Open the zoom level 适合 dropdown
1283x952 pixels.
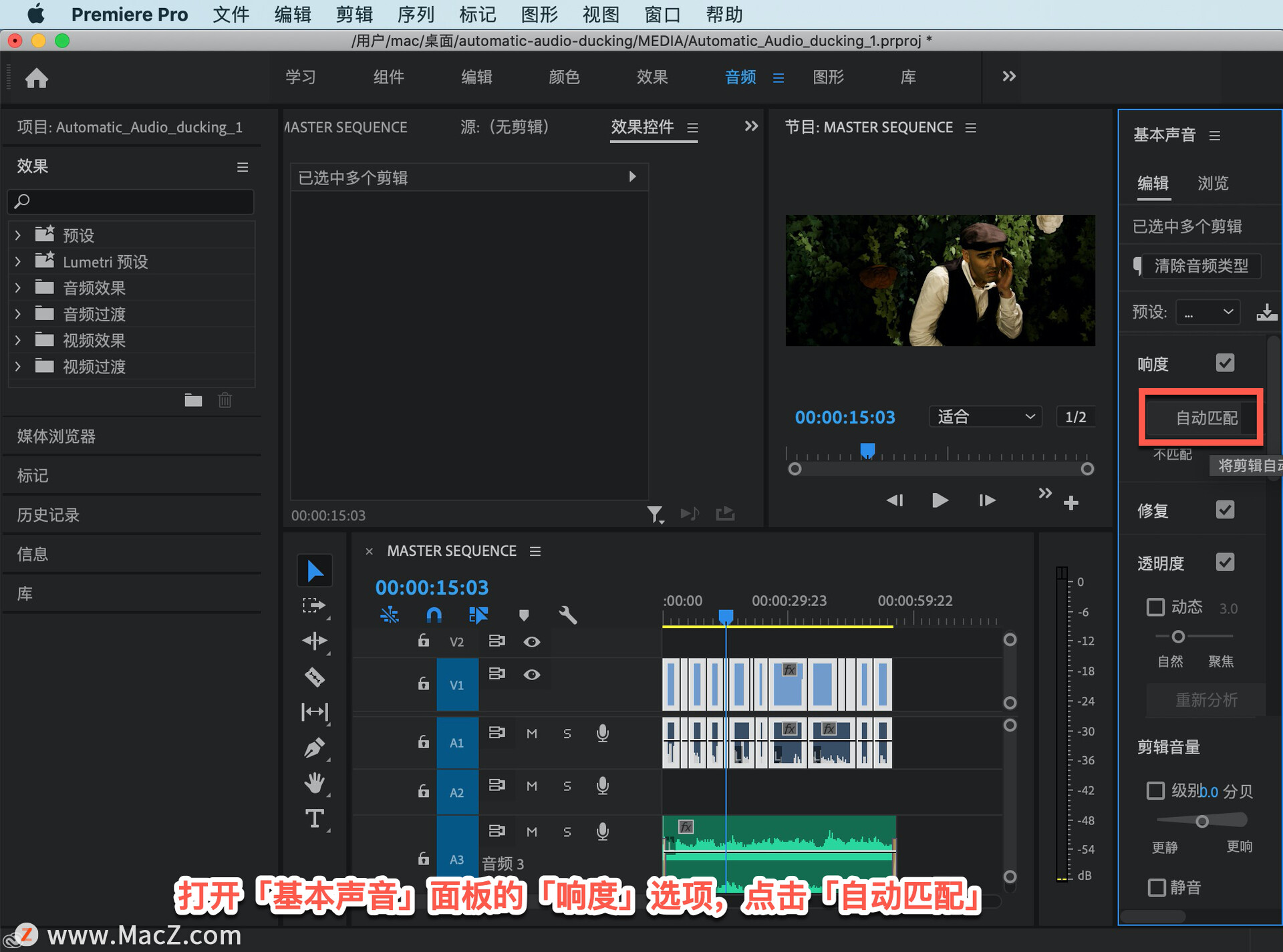click(985, 417)
